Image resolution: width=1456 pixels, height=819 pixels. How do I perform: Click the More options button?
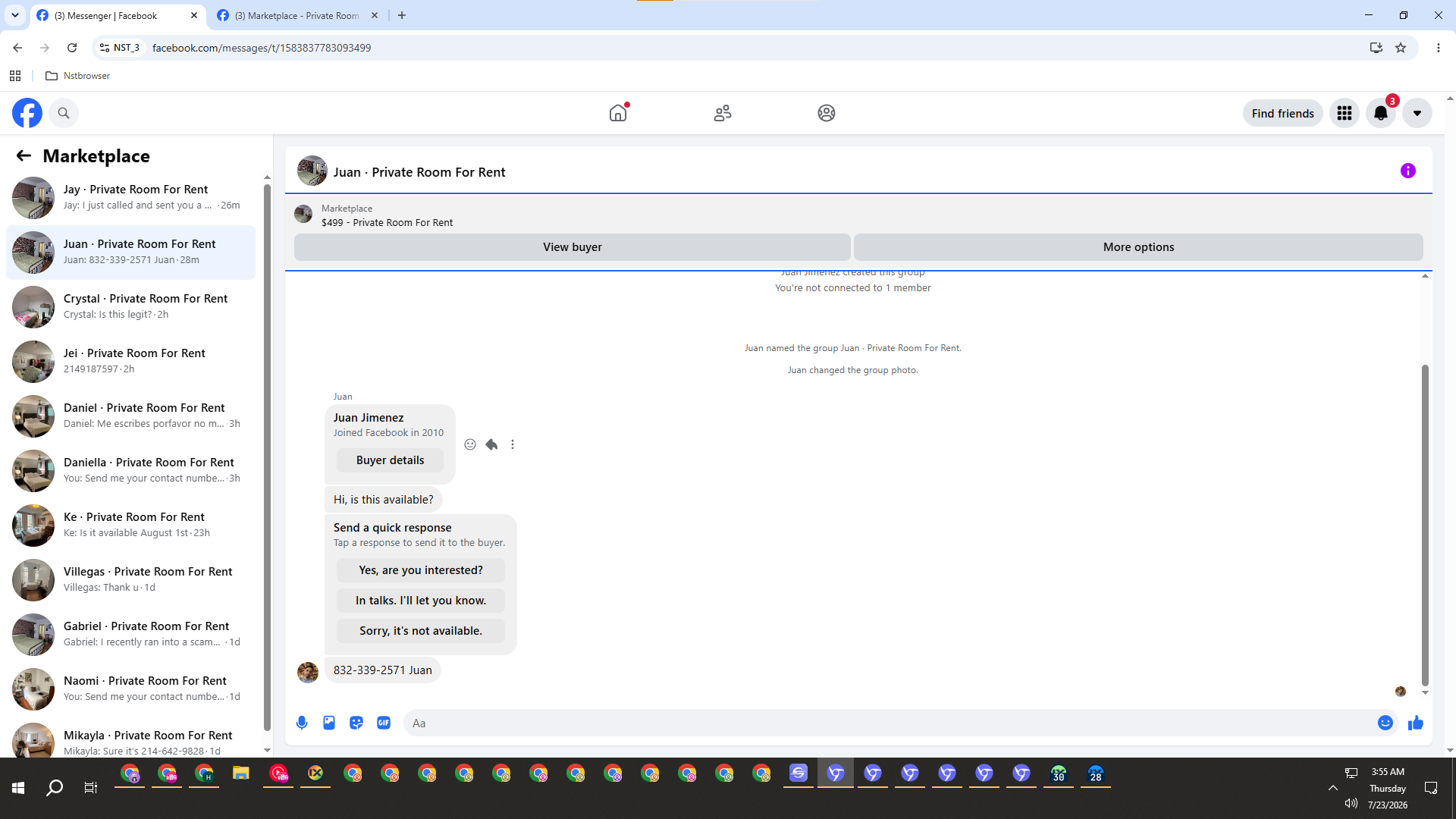(x=1138, y=247)
